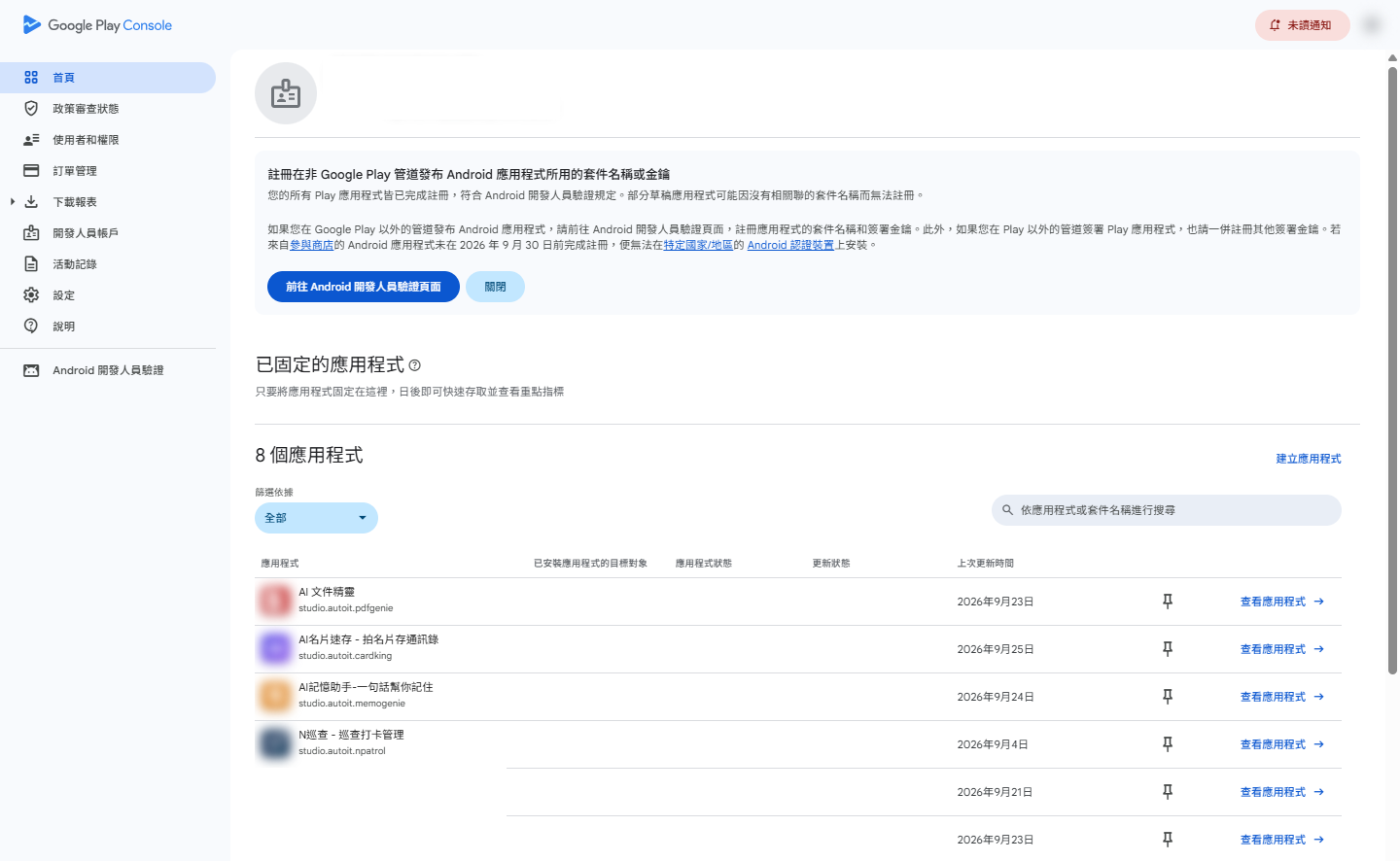This screenshot has width=1400, height=861.
Task: Click the app search input field
Action: coord(1167,510)
